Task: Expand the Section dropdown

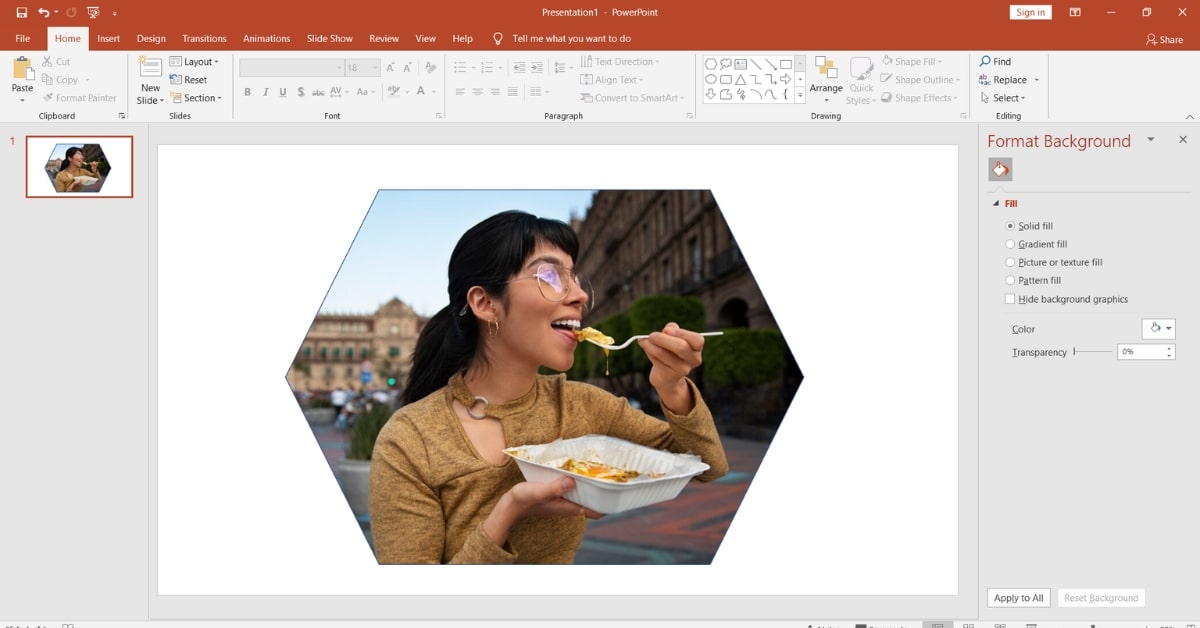Action: 196,98
